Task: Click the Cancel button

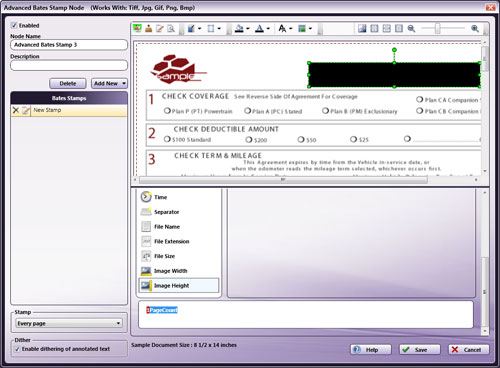Action: (469, 350)
